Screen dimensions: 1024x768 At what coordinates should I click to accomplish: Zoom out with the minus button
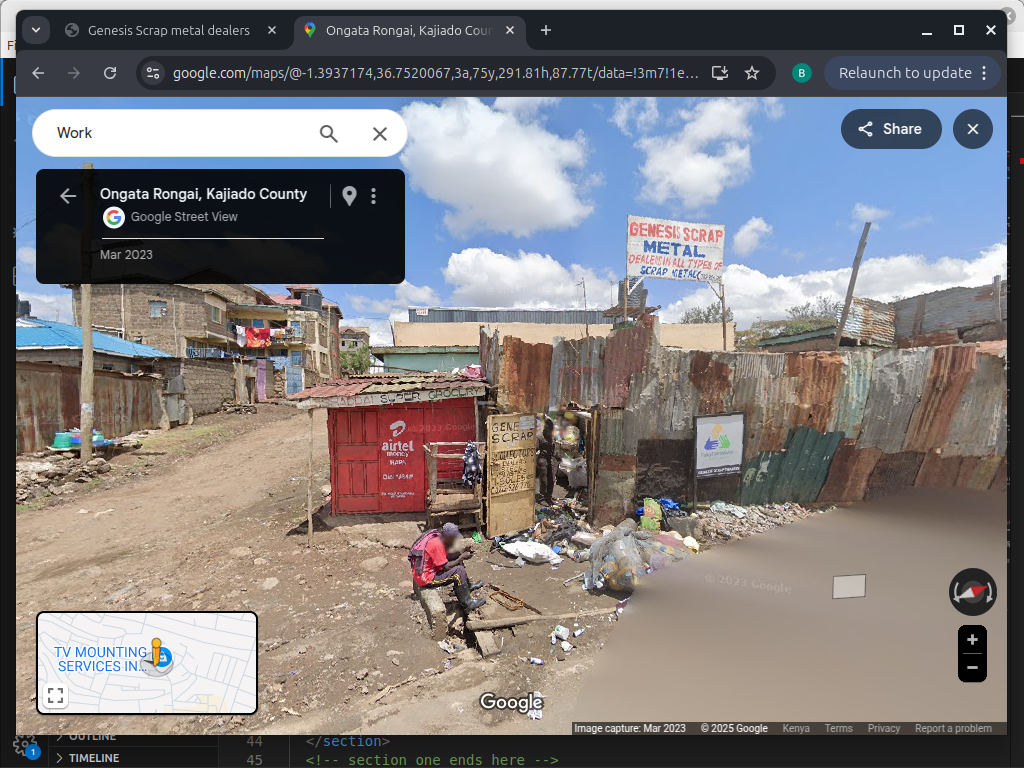(x=972, y=667)
